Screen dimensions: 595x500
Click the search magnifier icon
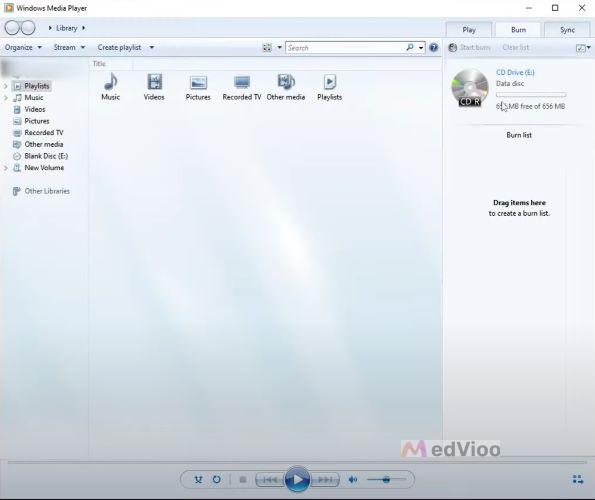tap(410, 47)
